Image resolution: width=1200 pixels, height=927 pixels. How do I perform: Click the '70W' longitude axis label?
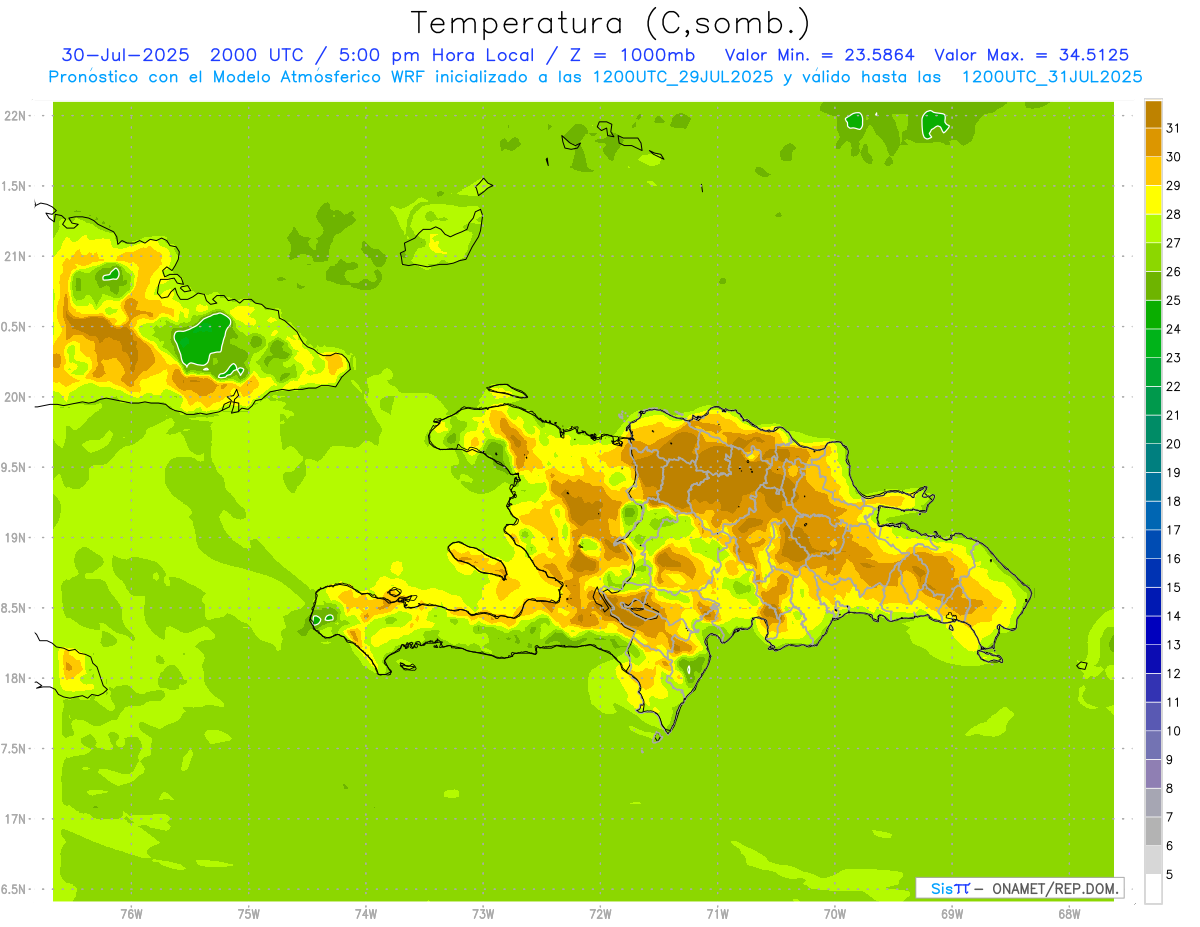(835, 914)
